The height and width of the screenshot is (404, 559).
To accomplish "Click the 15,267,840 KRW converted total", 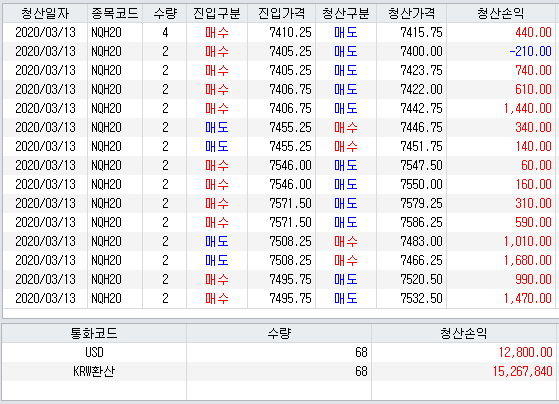I will pos(522,371).
